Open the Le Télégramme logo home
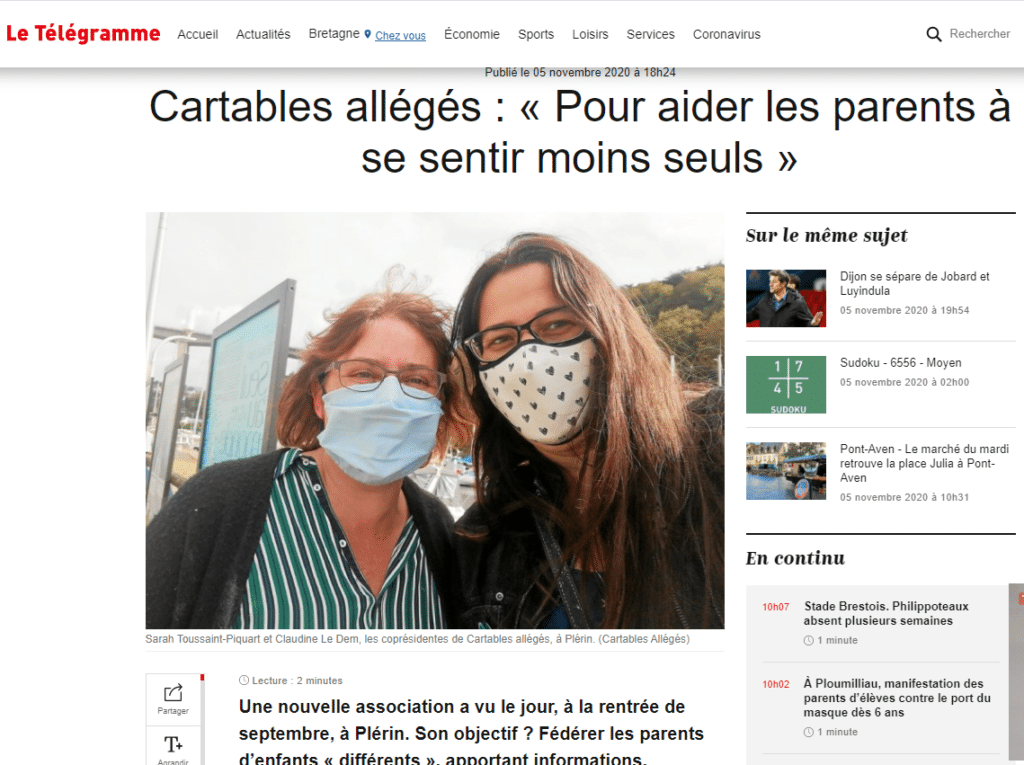 click(x=83, y=33)
